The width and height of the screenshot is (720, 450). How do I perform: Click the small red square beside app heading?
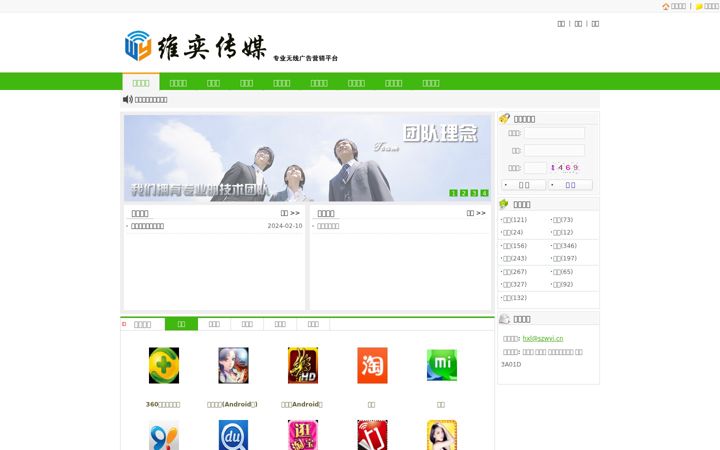pos(124,324)
